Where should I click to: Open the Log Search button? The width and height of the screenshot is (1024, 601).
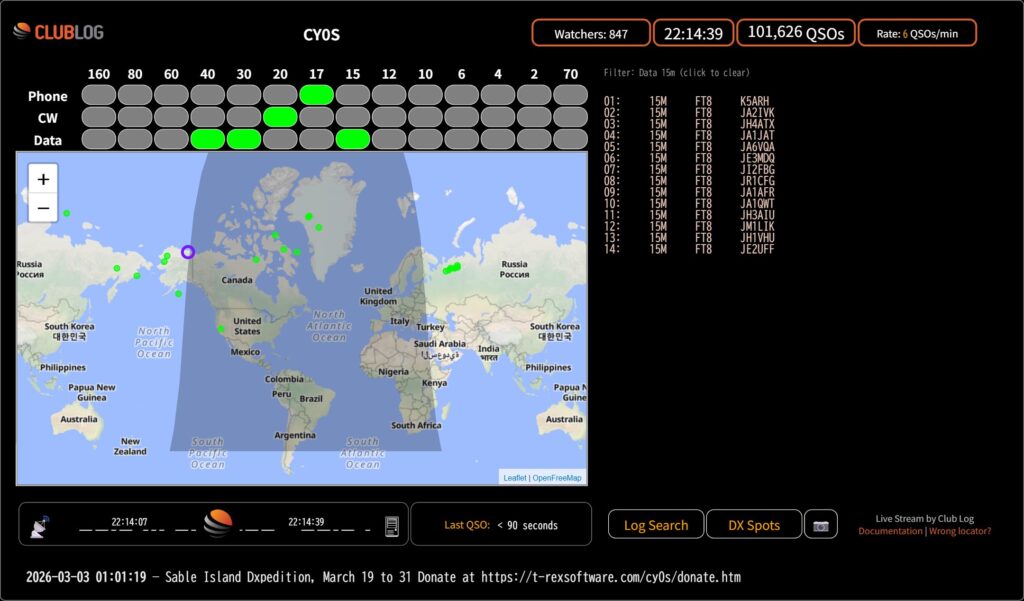tap(656, 525)
